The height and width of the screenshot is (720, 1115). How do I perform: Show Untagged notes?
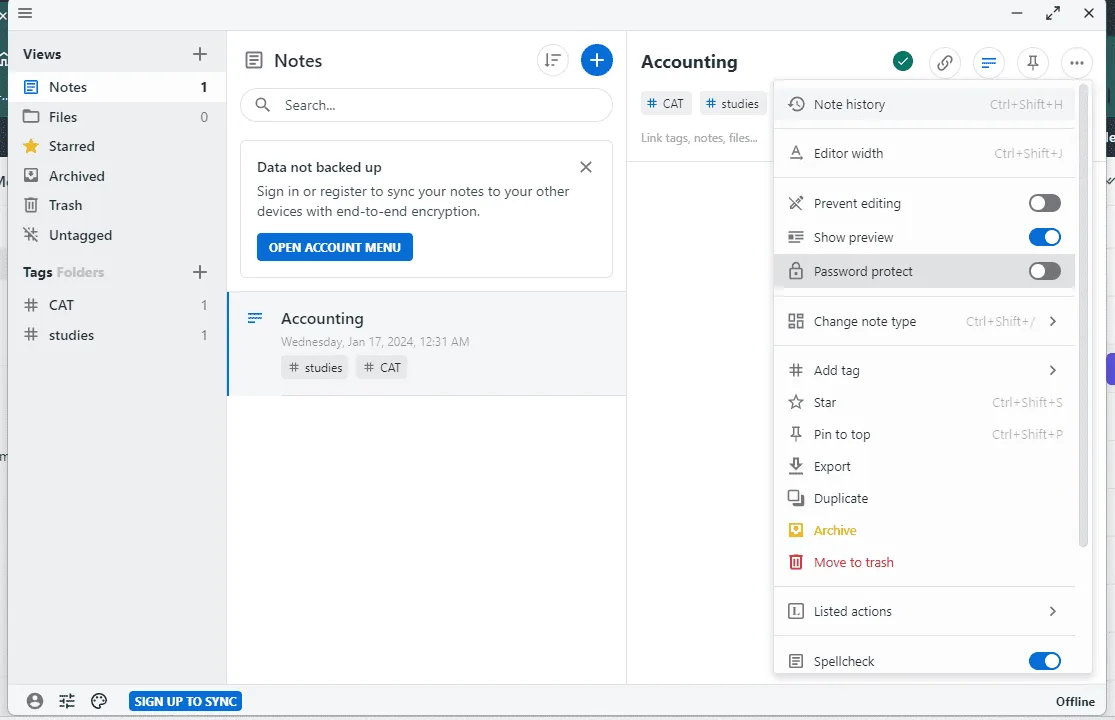[x=117, y=235]
